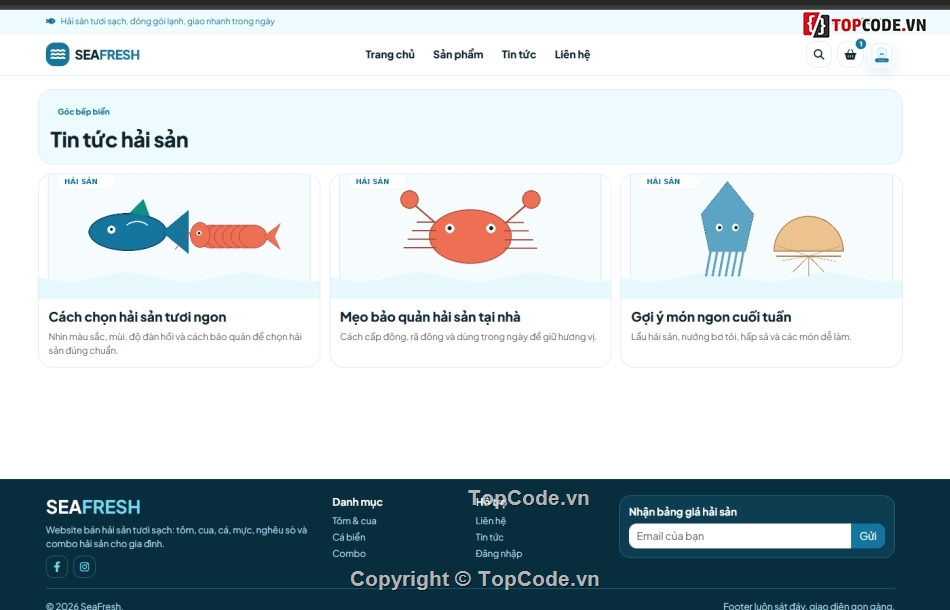This screenshot has height=610, width=950.
Task: Open footer Liên hệ link
Action: [491, 521]
